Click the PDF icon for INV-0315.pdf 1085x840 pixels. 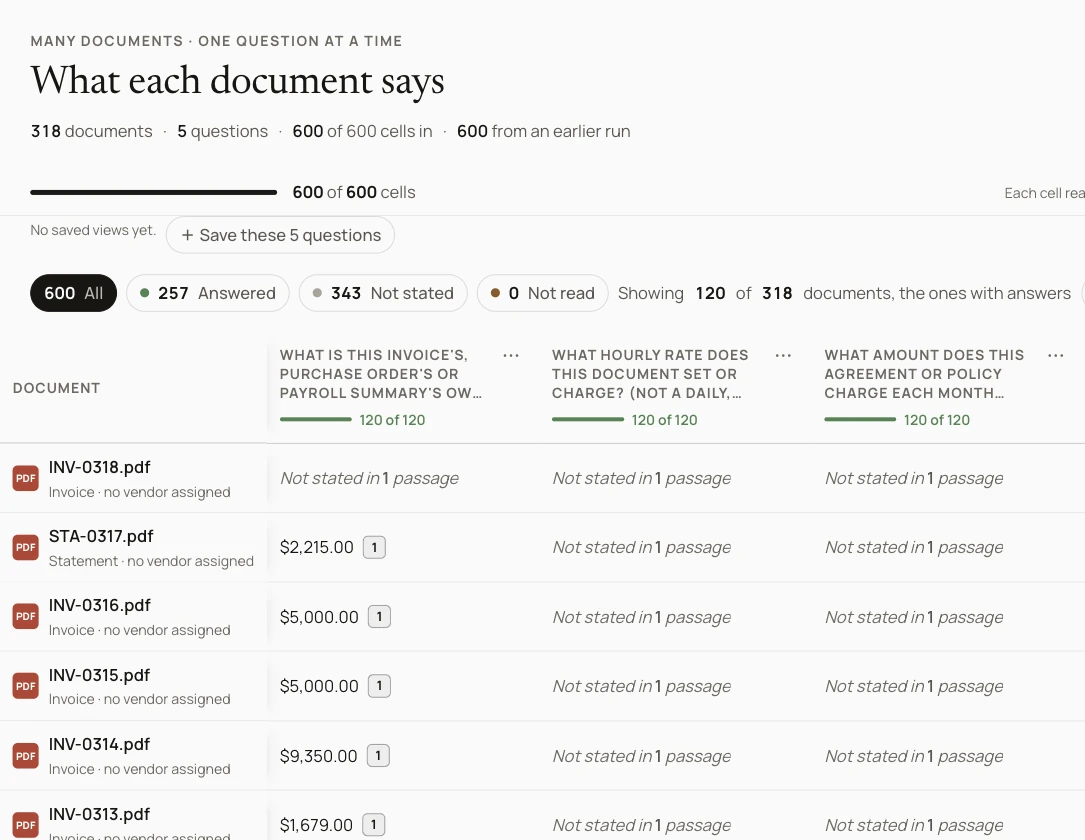pyautogui.click(x=26, y=686)
